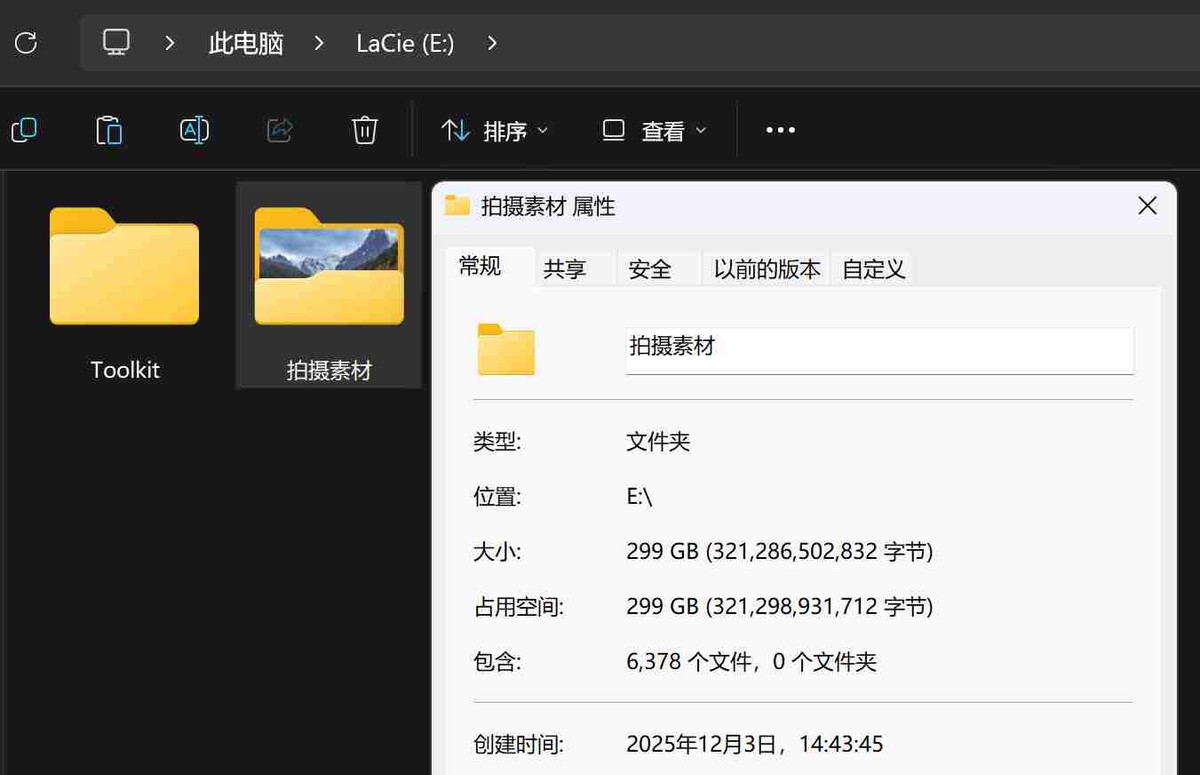Open the See more ellipsis menu

780,130
